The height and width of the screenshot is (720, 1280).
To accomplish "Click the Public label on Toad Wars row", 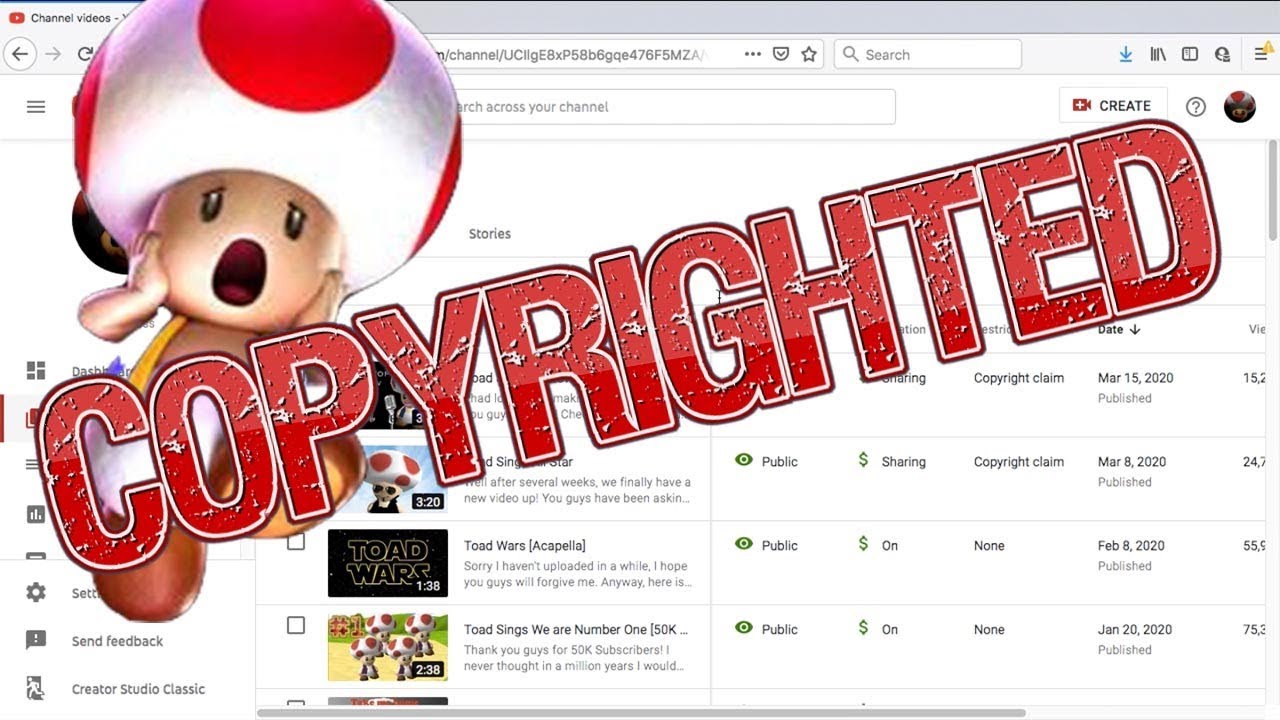I will pyautogui.click(x=780, y=546).
